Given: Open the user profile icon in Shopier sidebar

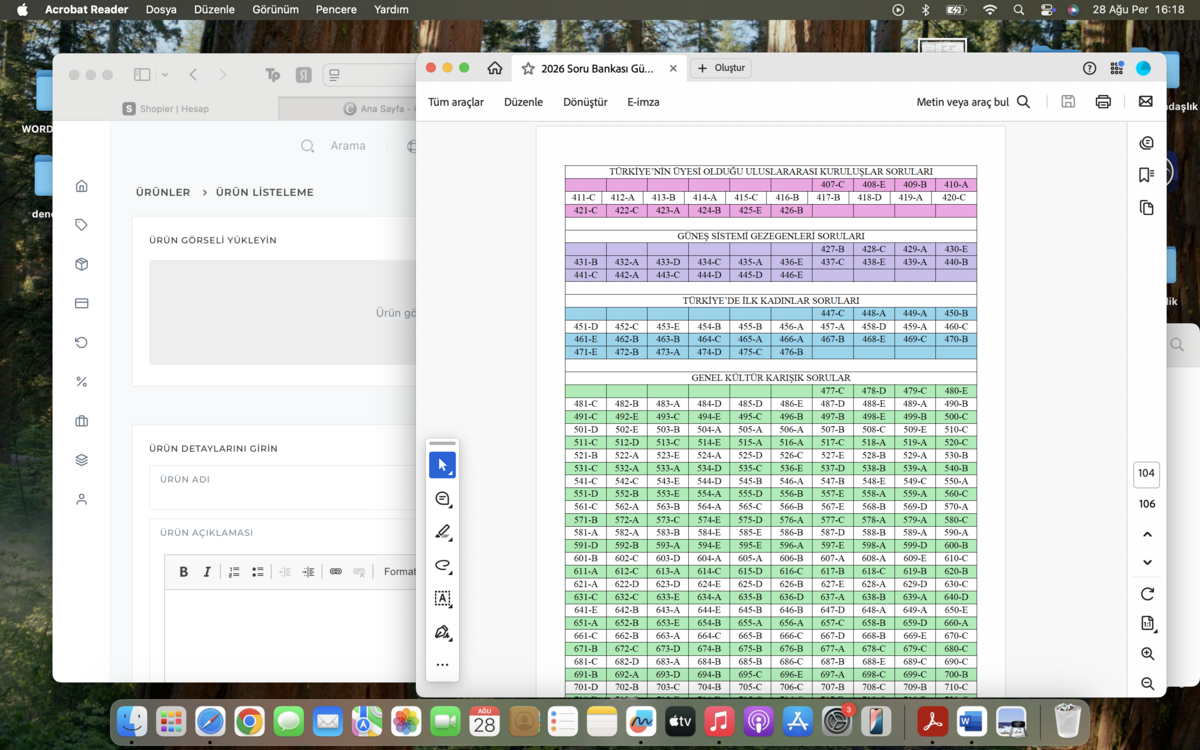Looking at the screenshot, I should coord(82,499).
